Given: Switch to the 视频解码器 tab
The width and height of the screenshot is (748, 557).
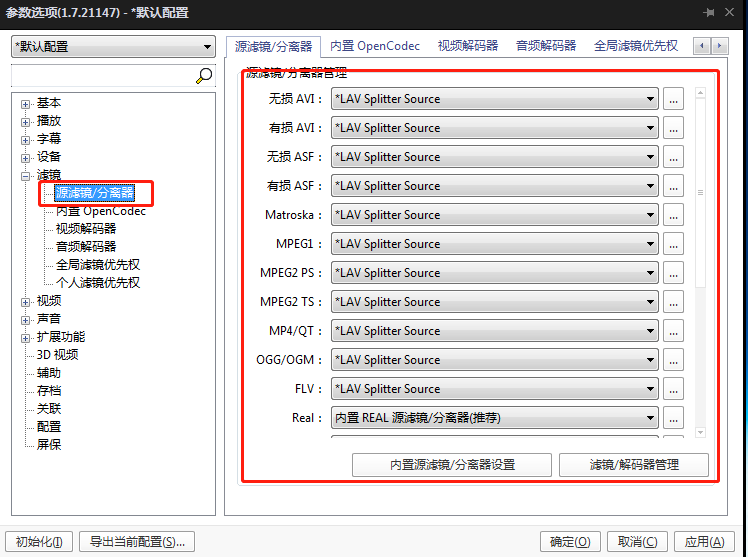Looking at the screenshot, I should pyautogui.click(x=468, y=46).
